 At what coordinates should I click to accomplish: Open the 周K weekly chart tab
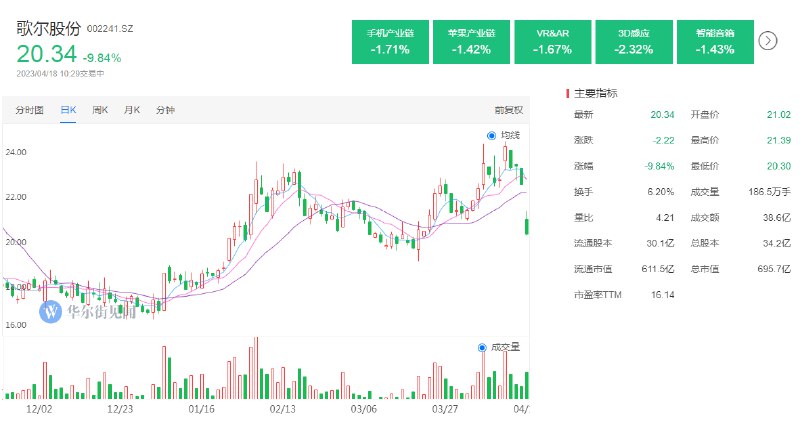[100, 110]
